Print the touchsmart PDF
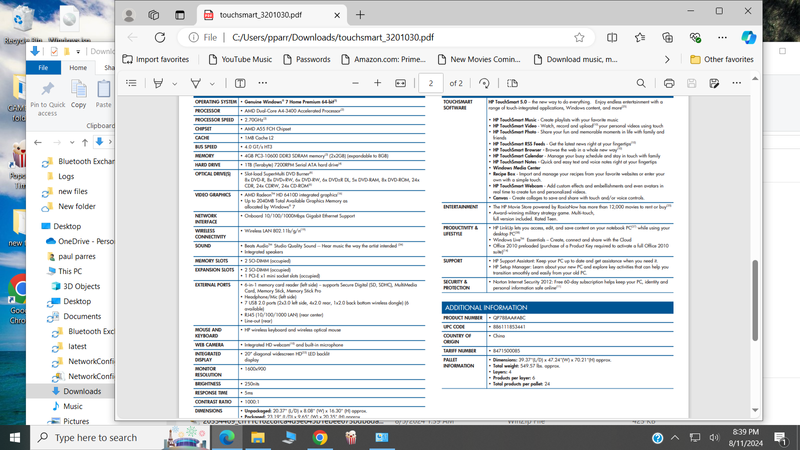 [669, 83]
